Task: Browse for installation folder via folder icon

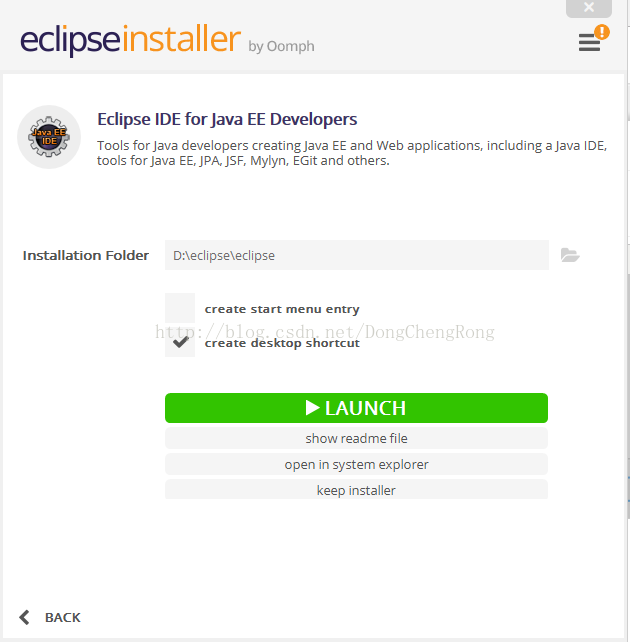Action: coord(570,255)
